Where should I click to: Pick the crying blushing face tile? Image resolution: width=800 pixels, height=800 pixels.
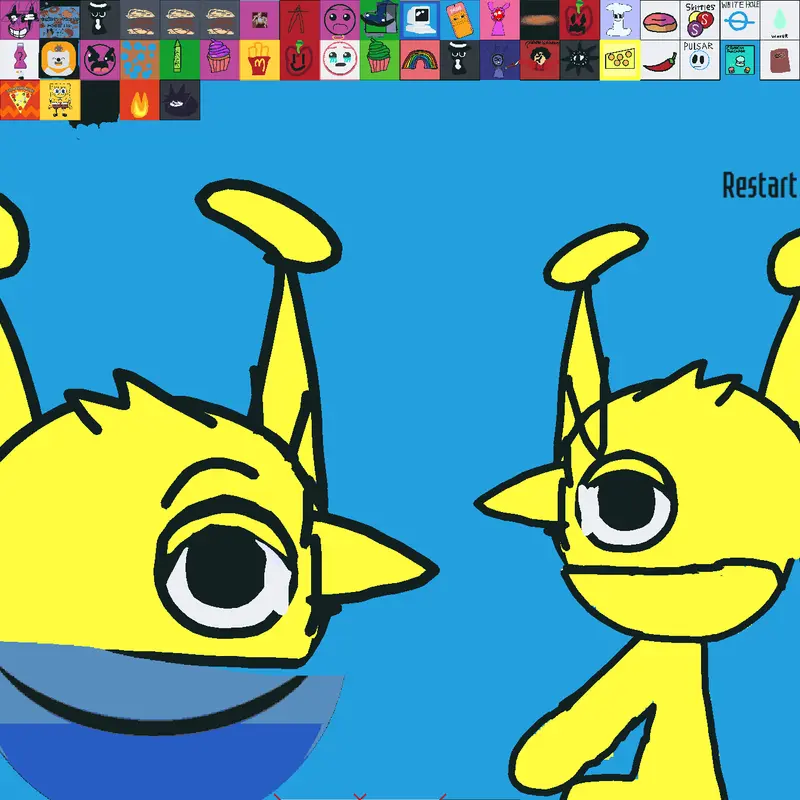tap(340, 60)
